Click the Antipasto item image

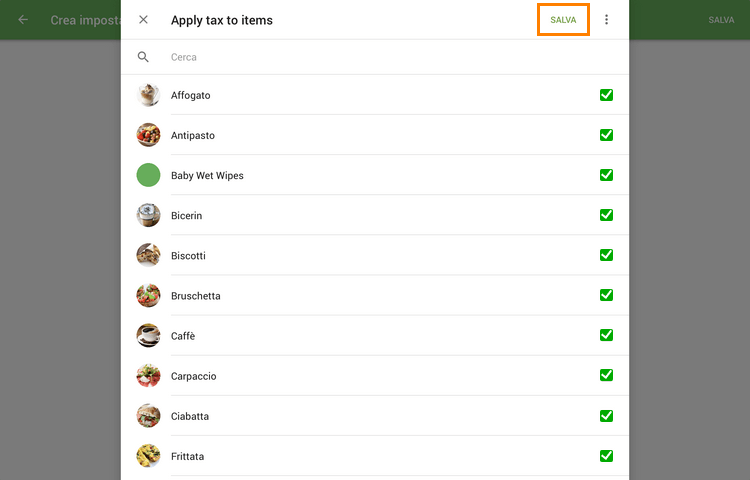(x=148, y=135)
